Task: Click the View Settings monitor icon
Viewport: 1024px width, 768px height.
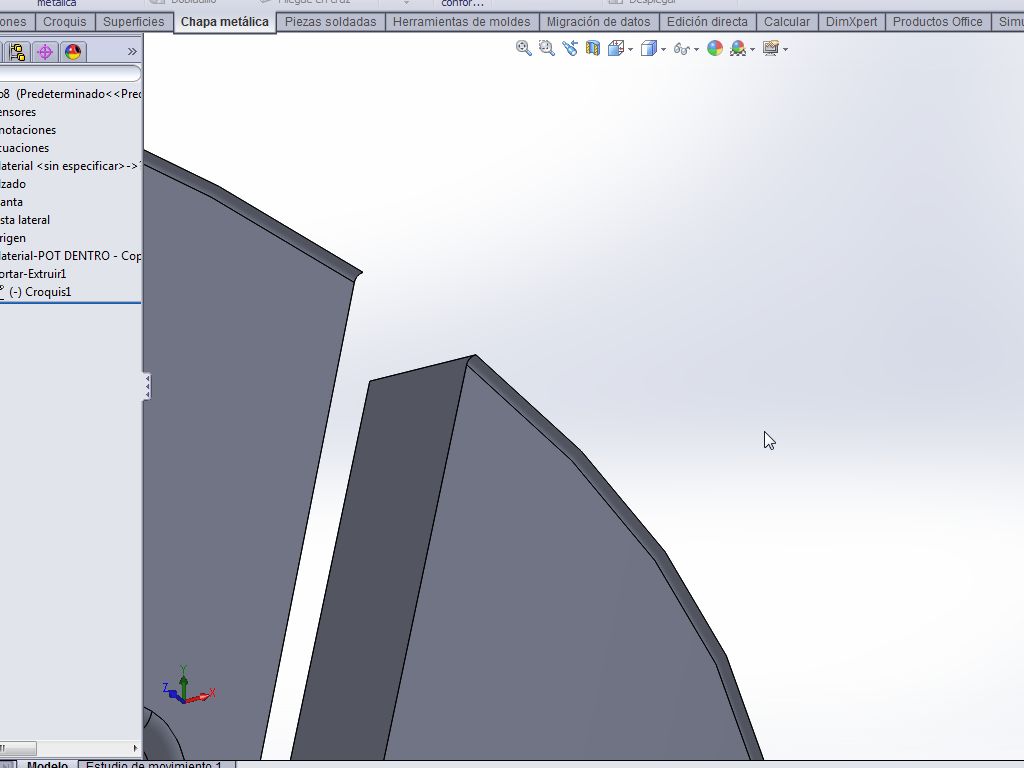Action: (771, 48)
